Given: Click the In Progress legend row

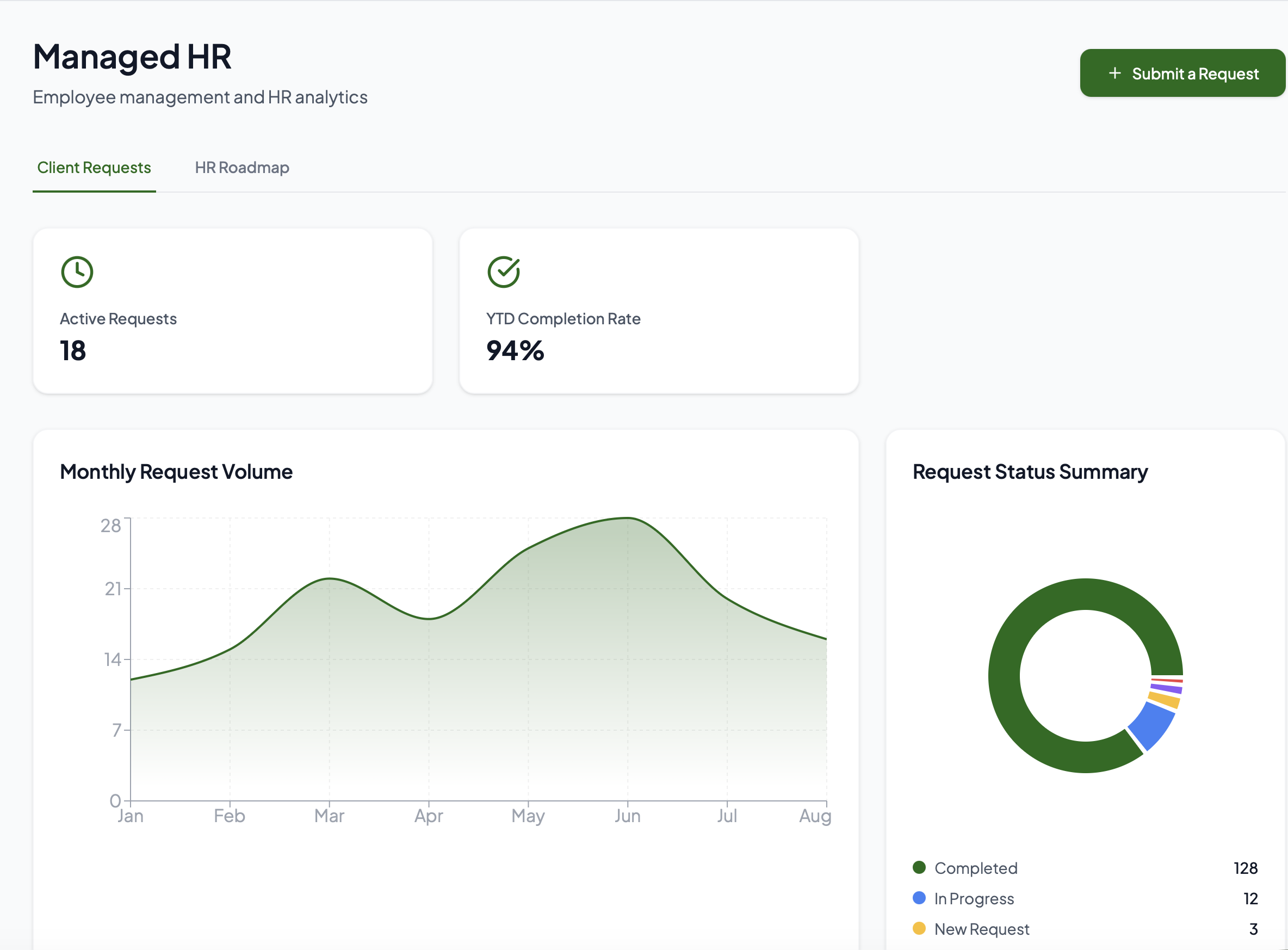Looking at the screenshot, I should (x=1085, y=898).
